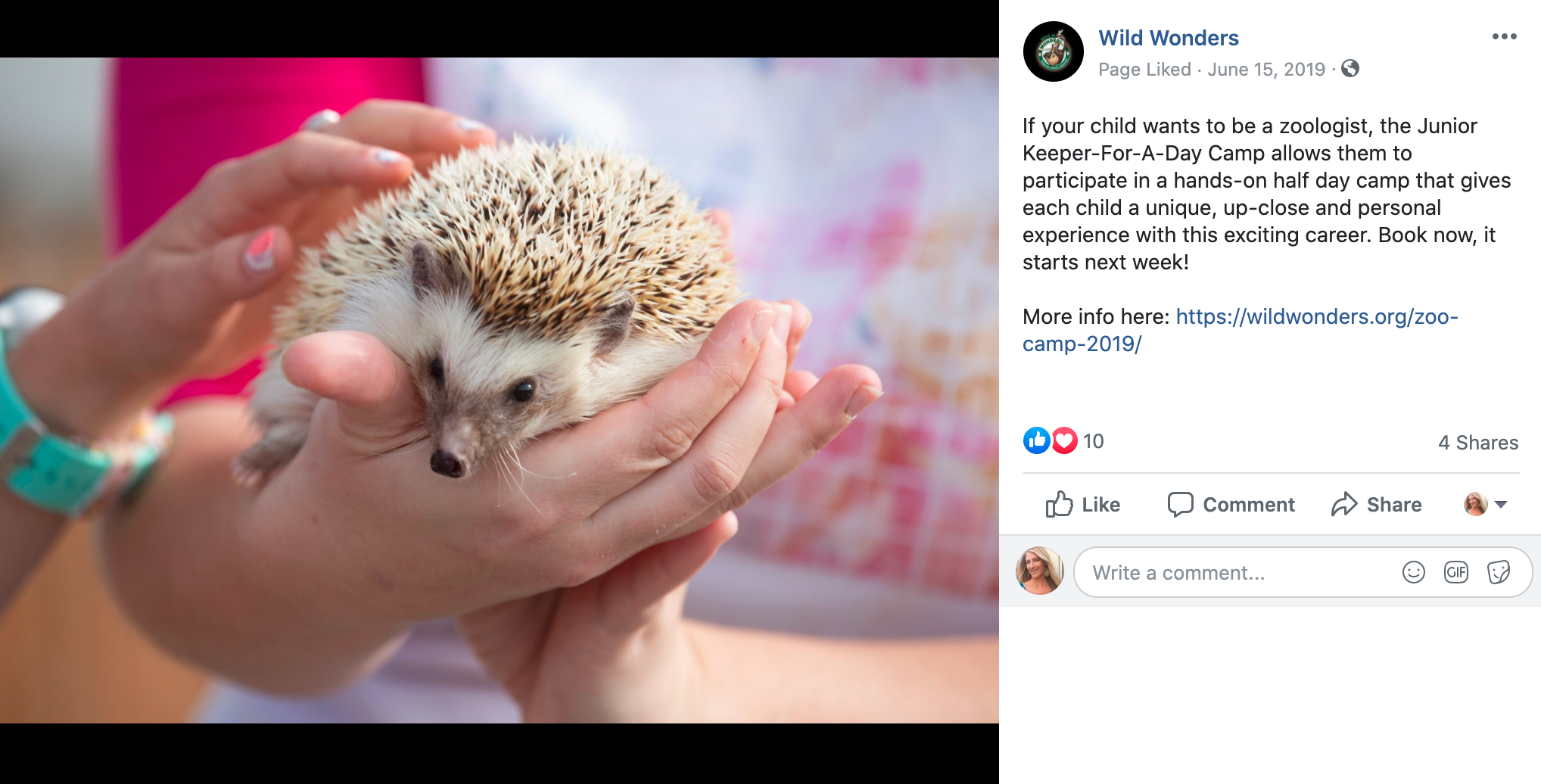Click the Wild Wonders page avatar
The height and width of the screenshot is (784, 1541).
1053,51
